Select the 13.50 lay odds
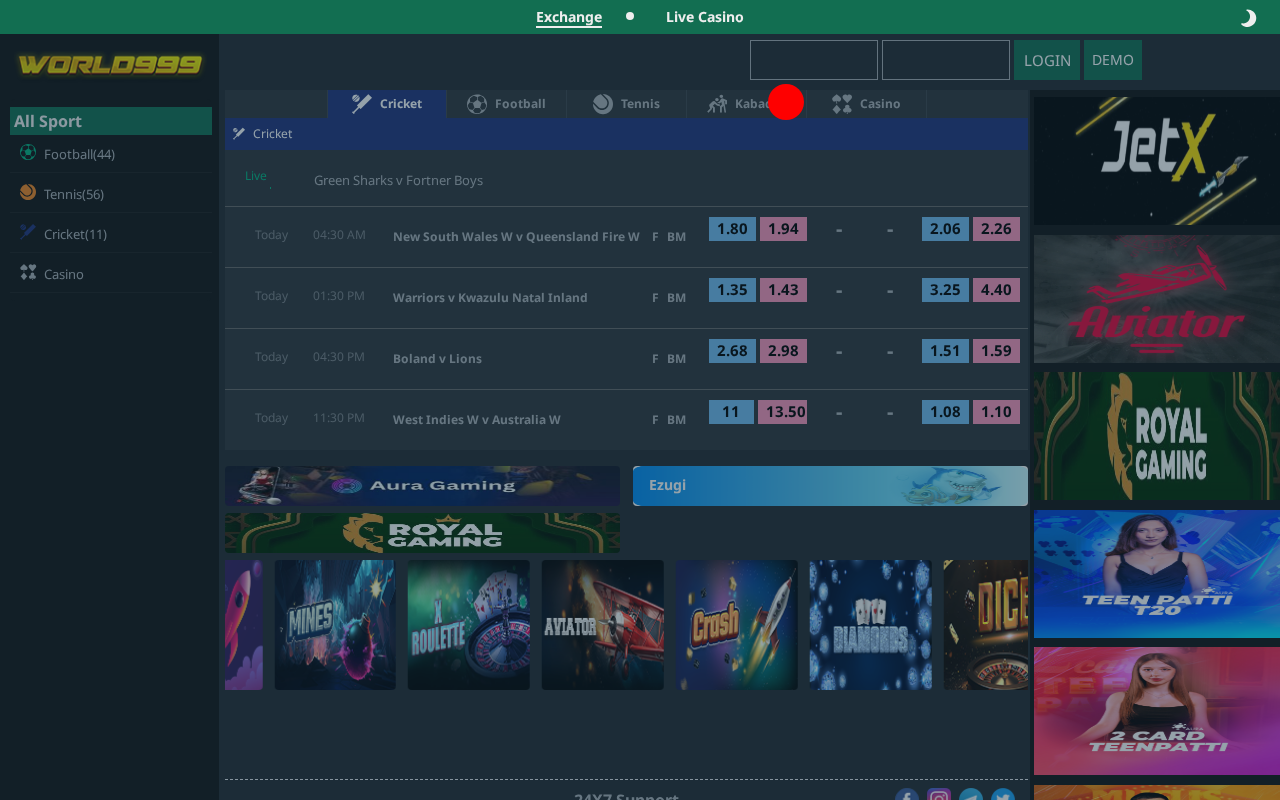The image size is (1280, 800). click(x=783, y=412)
